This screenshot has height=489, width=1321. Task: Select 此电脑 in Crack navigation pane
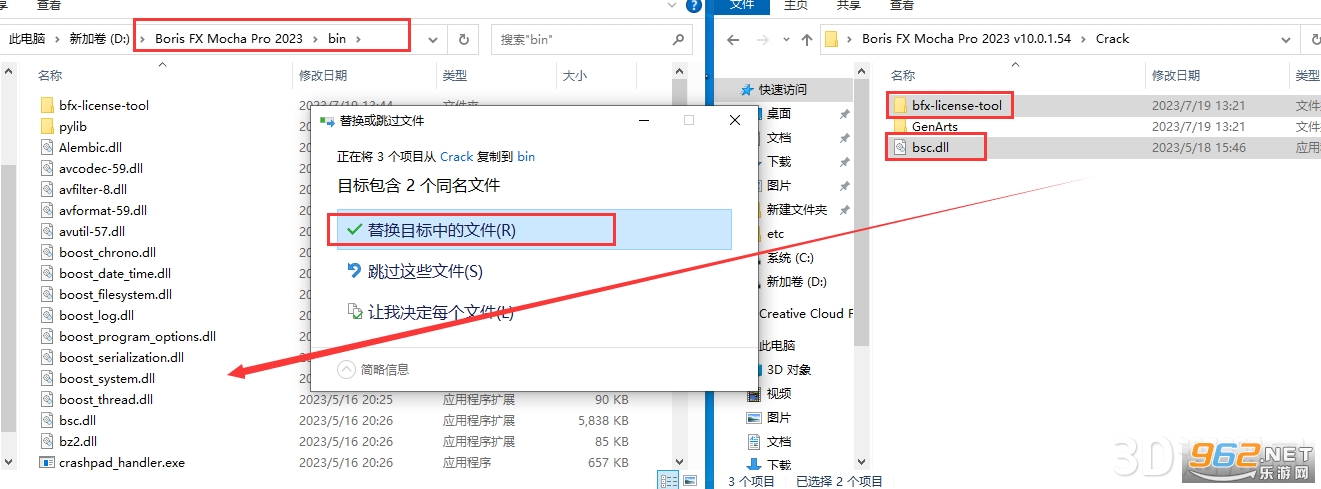(777, 345)
